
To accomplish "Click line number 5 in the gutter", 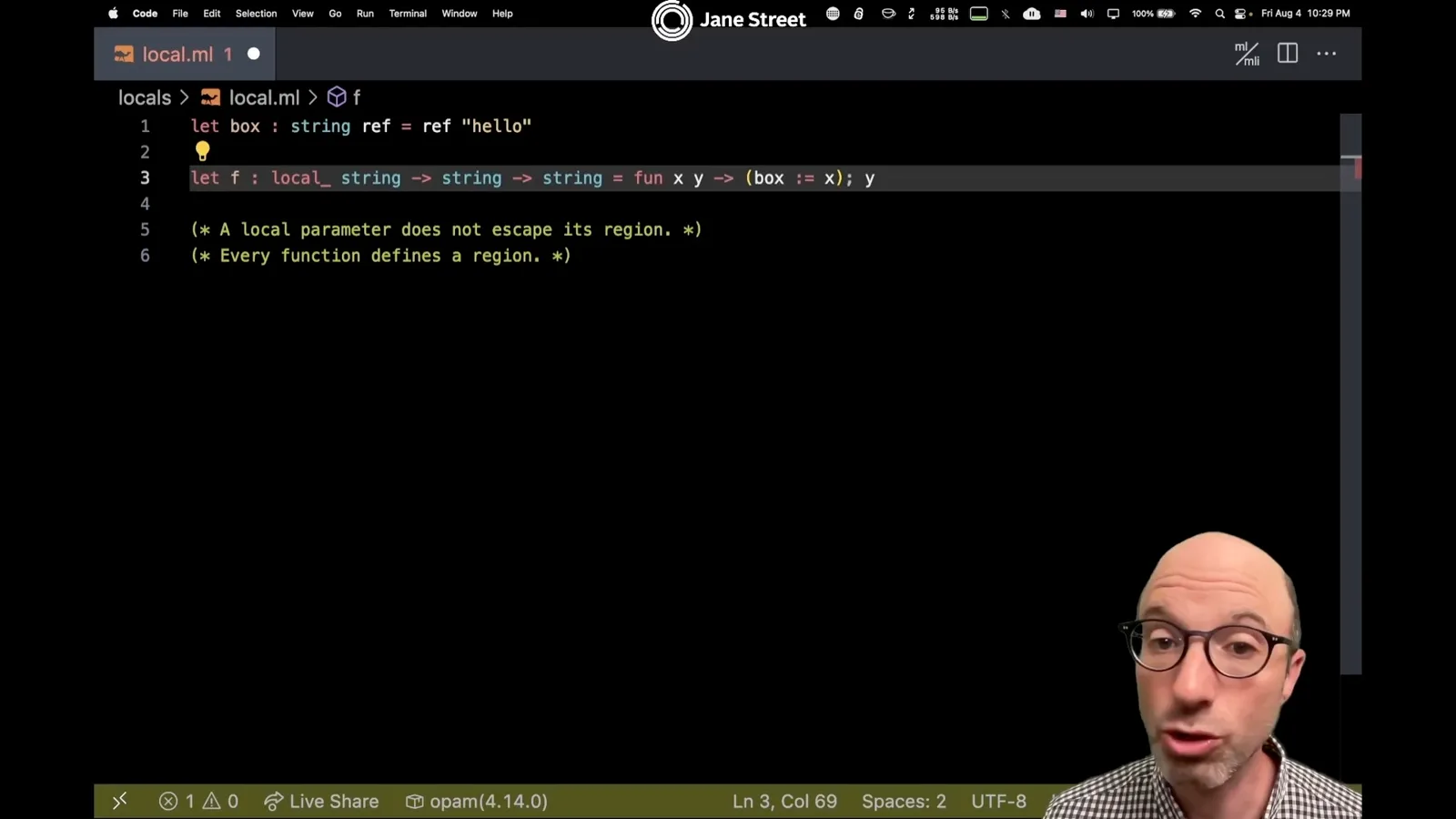I will 145,229.
